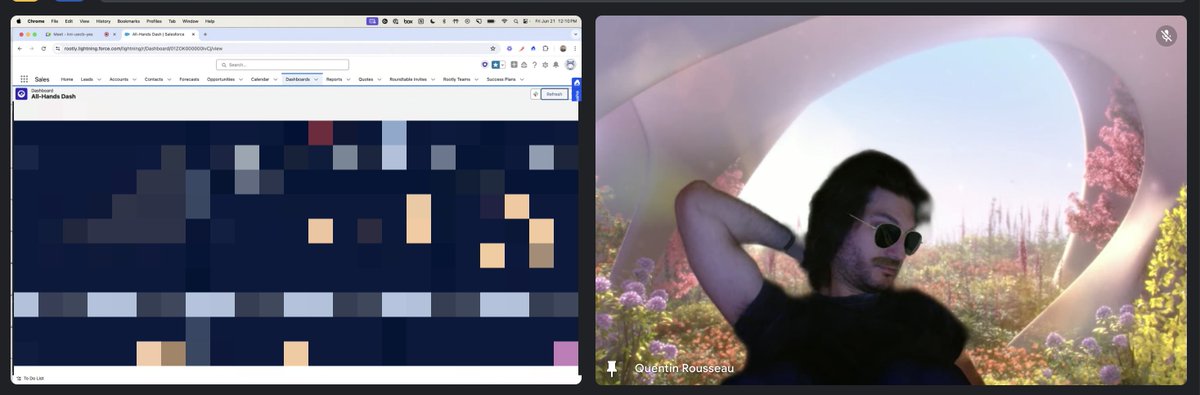Click the icon button left of Refresh
This screenshot has width=1200, height=395.
click(535, 94)
